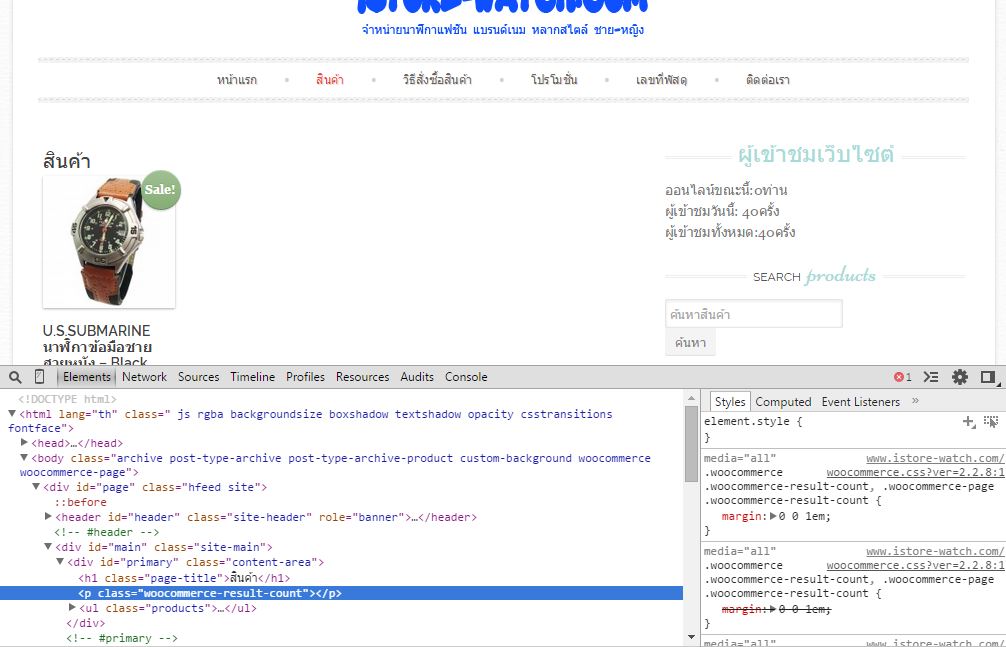This screenshot has height=647, width=1006.
Task: Expand the head element node
Action: (x=25, y=443)
